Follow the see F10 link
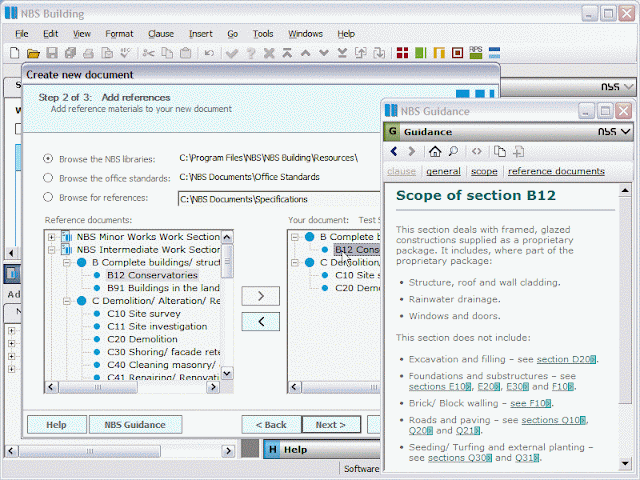The width and height of the screenshot is (640, 480). pos(531,403)
